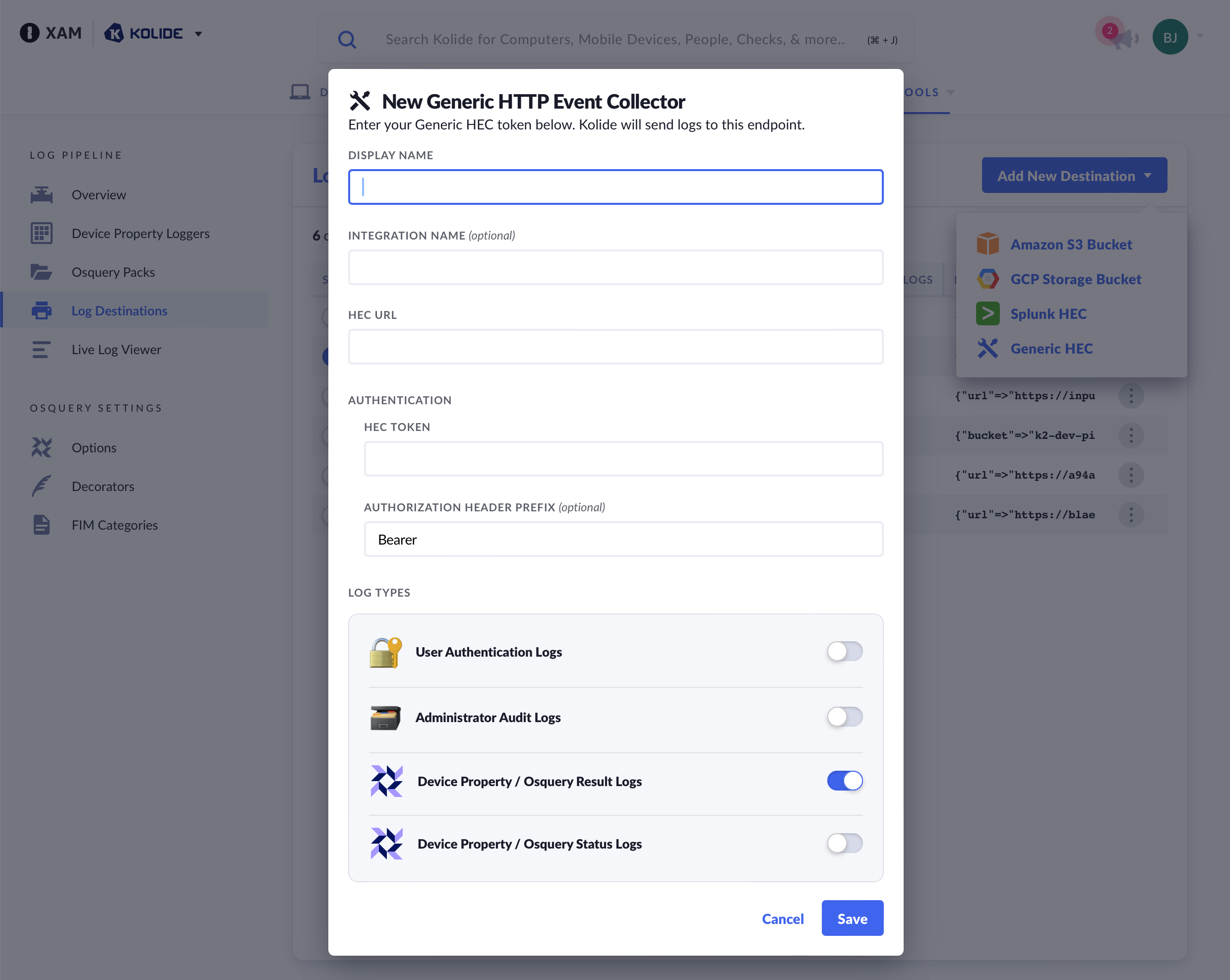Click the Device Property Loggers grid icon
Screen dimensions: 1230x980
click(x=41, y=234)
